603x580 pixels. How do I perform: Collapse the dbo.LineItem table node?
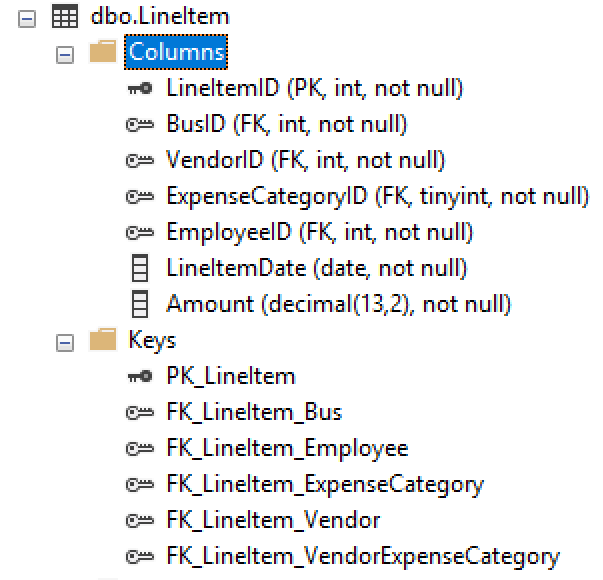coord(28,18)
